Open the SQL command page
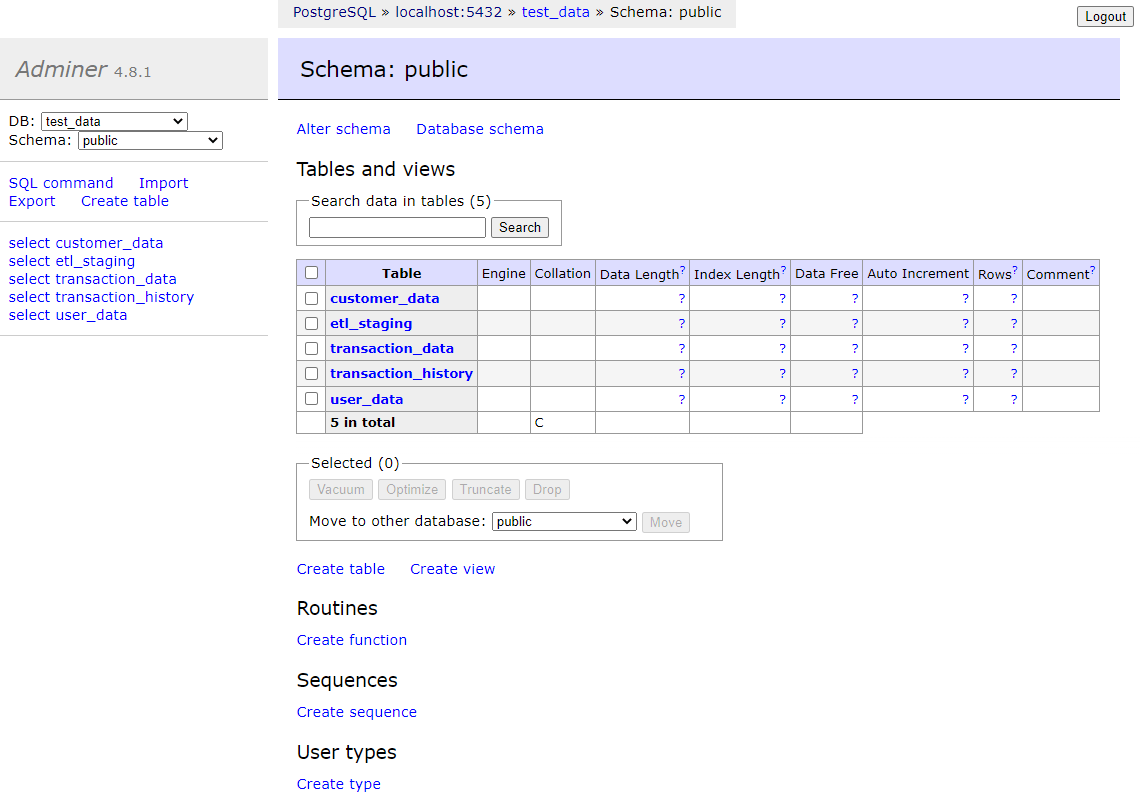1140x807 pixels. [61, 183]
